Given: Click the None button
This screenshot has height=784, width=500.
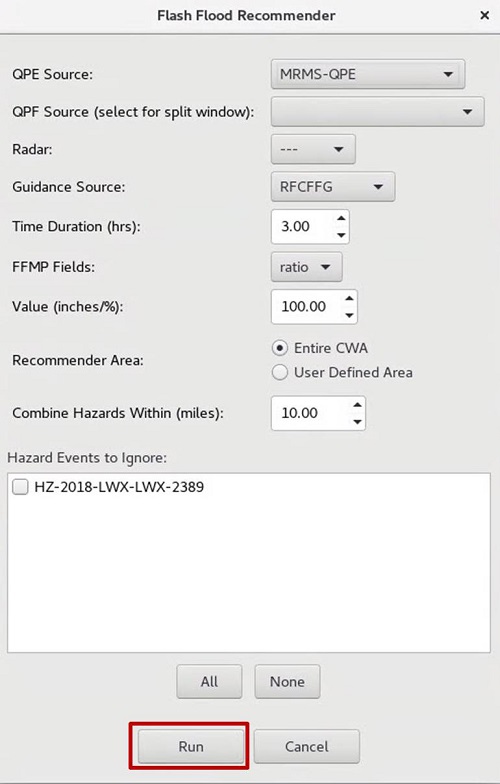Looking at the screenshot, I should point(287,682).
